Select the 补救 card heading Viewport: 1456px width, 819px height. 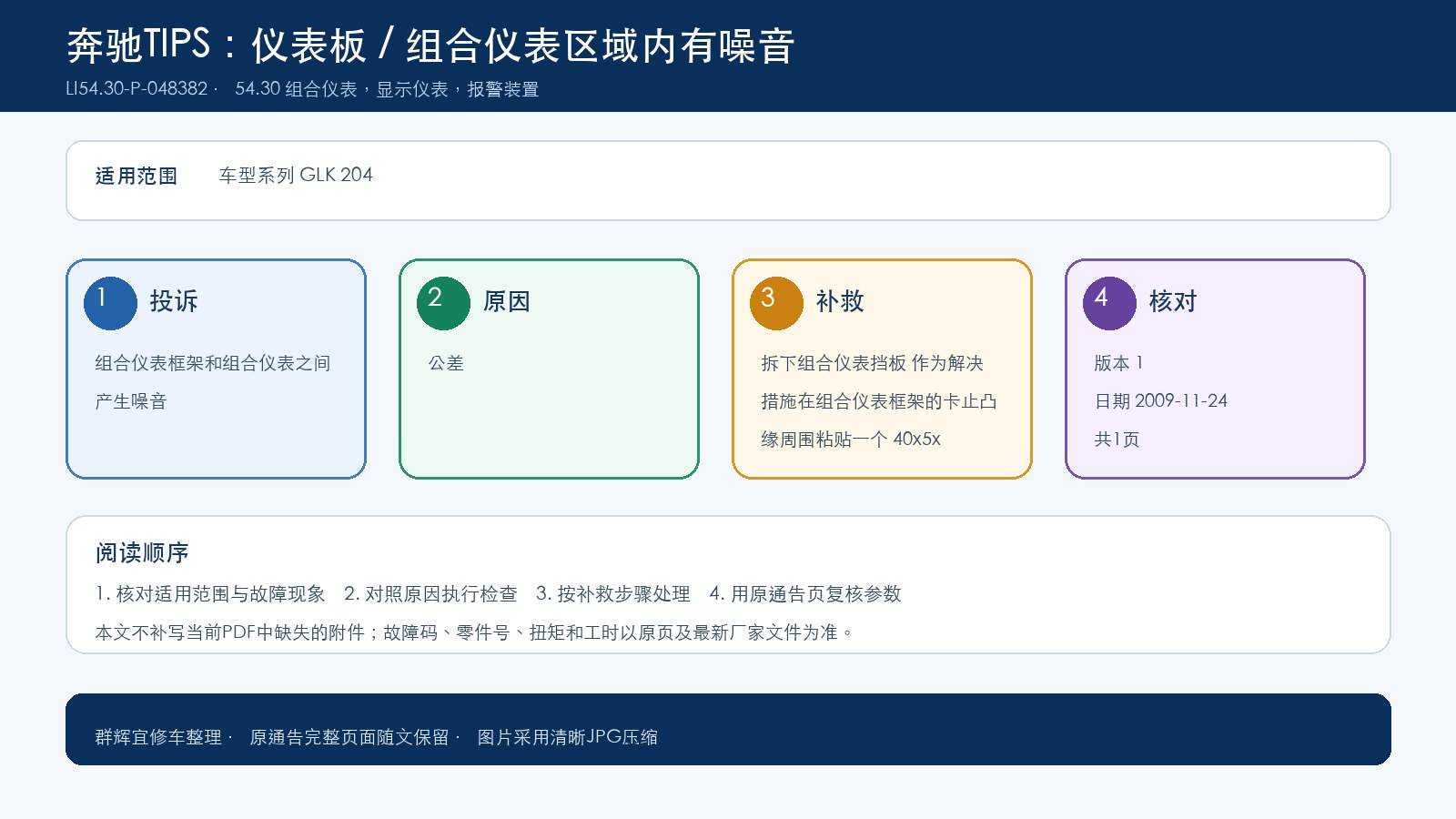pyautogui.click(x=840, y=301)
